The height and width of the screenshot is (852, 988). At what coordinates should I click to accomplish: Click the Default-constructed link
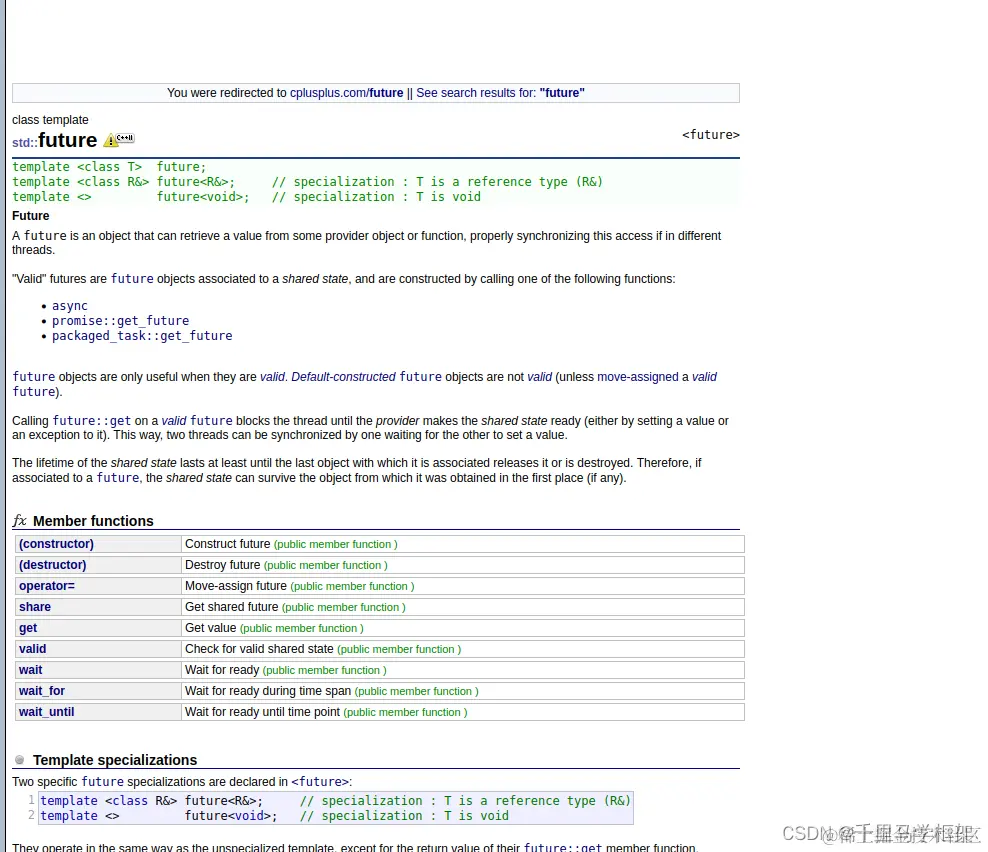(x=343, y=377)
